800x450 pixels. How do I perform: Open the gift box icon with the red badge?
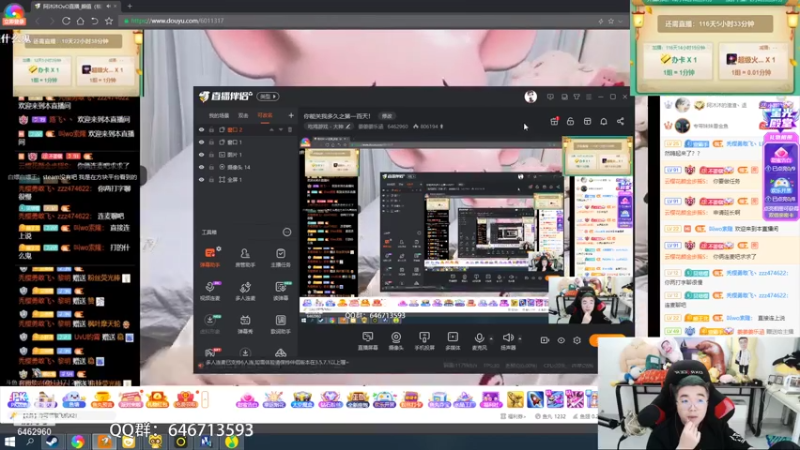[x=554, y=121]
